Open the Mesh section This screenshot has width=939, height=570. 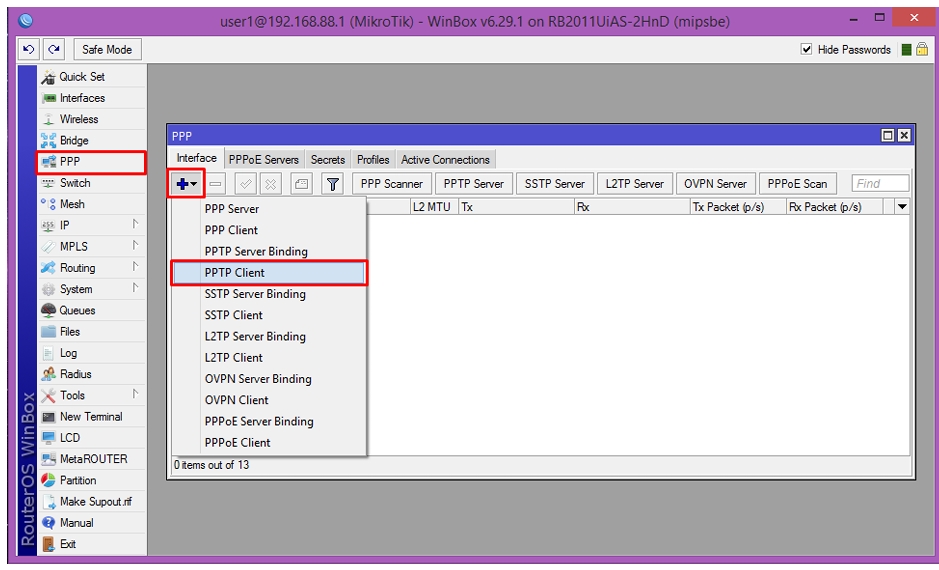[92, 204]
